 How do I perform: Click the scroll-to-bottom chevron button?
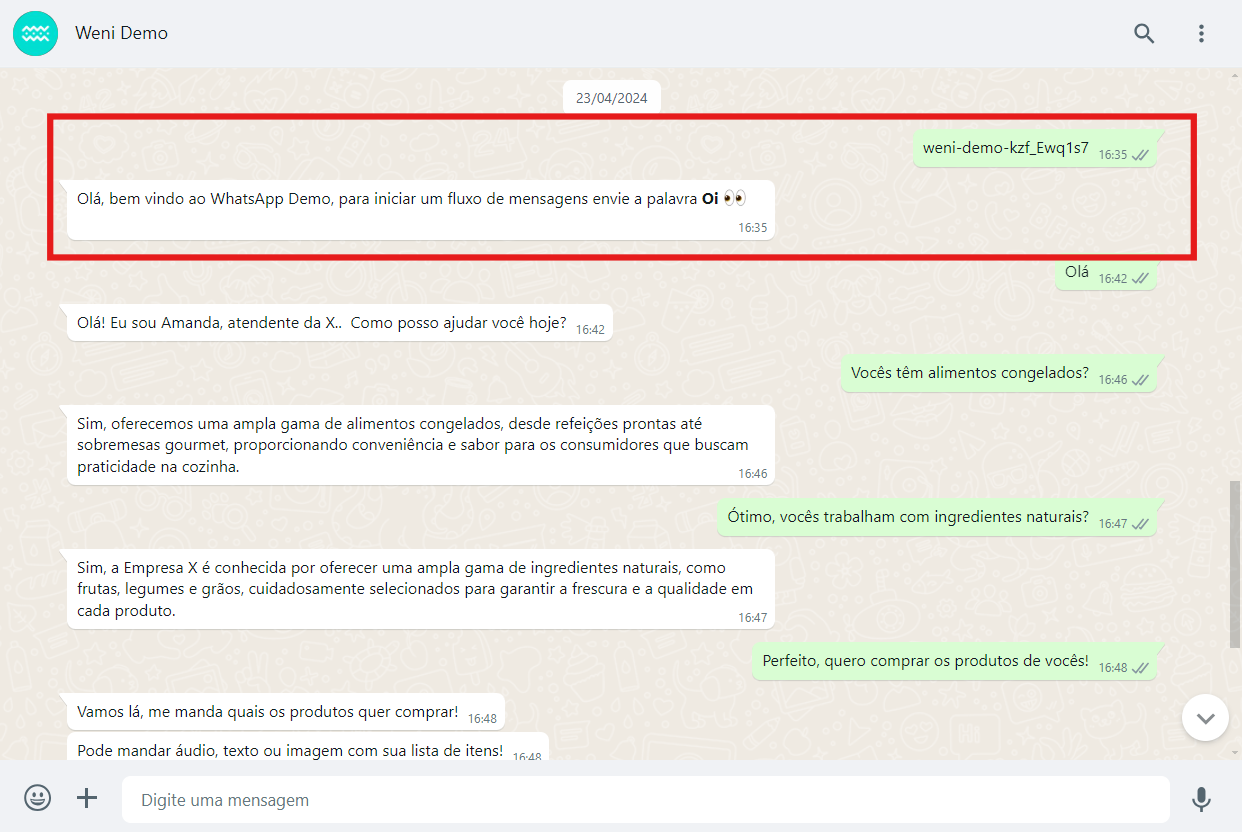[1205, 718]
